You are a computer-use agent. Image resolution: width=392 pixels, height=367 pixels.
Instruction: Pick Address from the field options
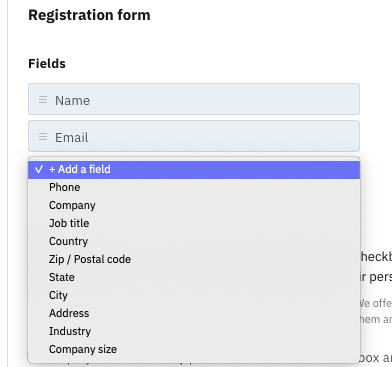pos(194,313)
